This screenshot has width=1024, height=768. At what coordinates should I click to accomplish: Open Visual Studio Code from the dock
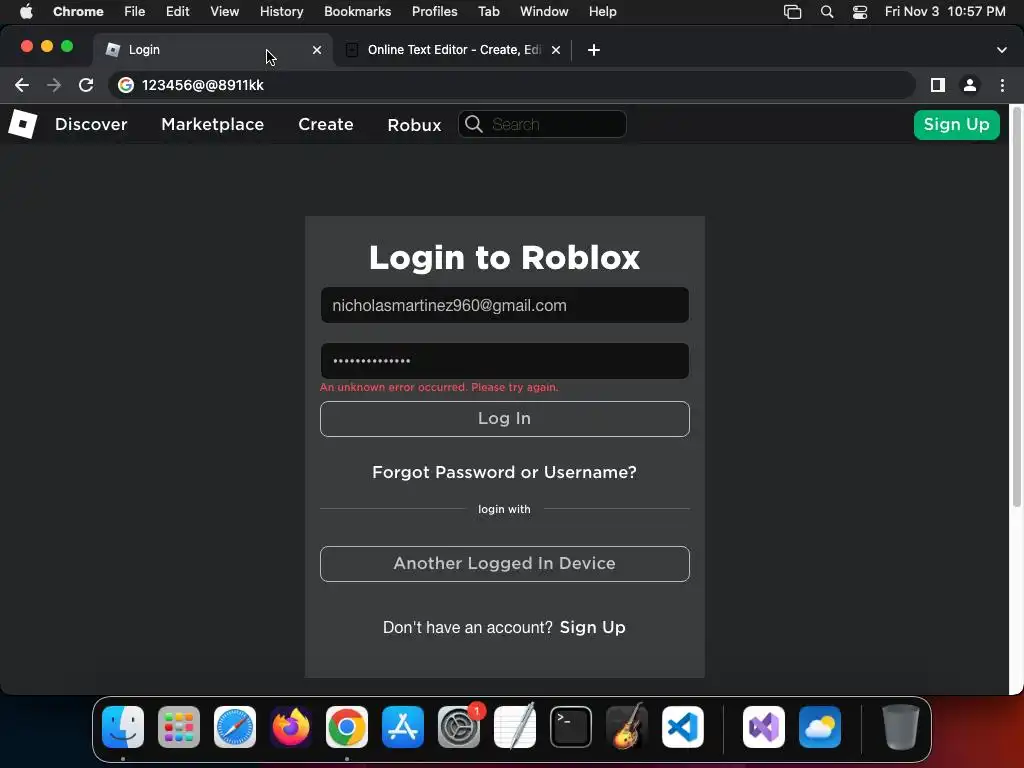click(683, 727)
